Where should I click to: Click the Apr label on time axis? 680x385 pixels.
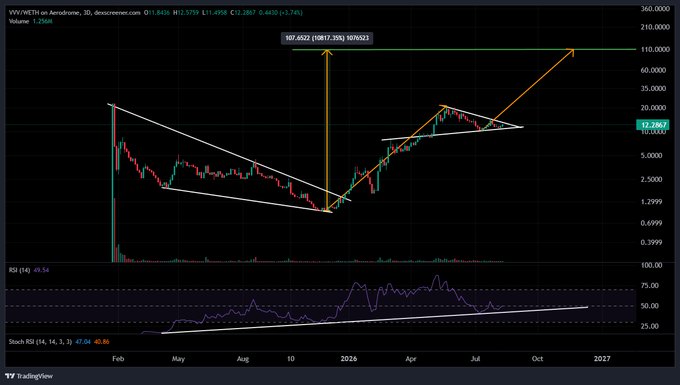click(x=411, y=359)
